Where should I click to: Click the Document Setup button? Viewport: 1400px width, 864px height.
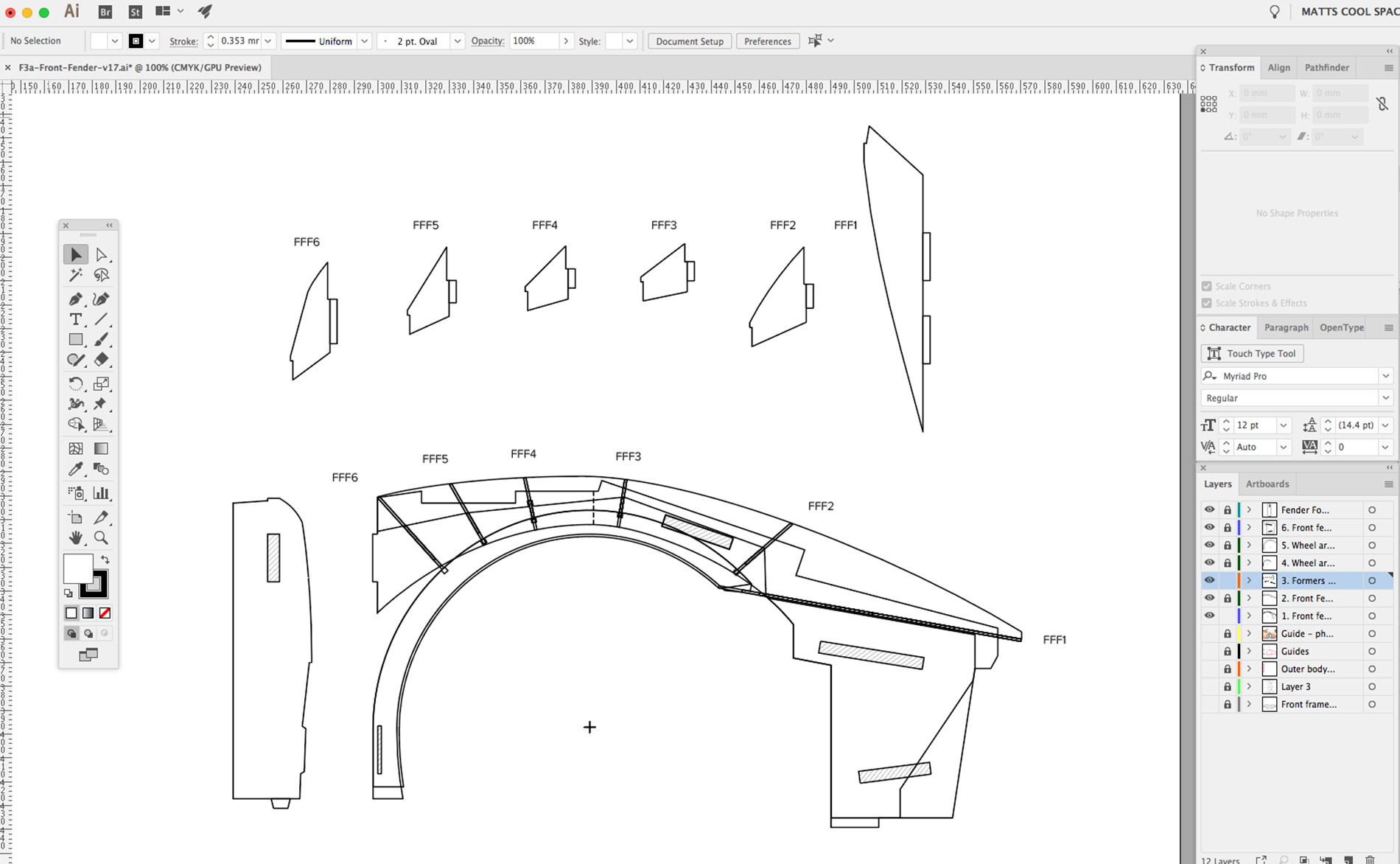pyautogui.click(x=688, y=41)
